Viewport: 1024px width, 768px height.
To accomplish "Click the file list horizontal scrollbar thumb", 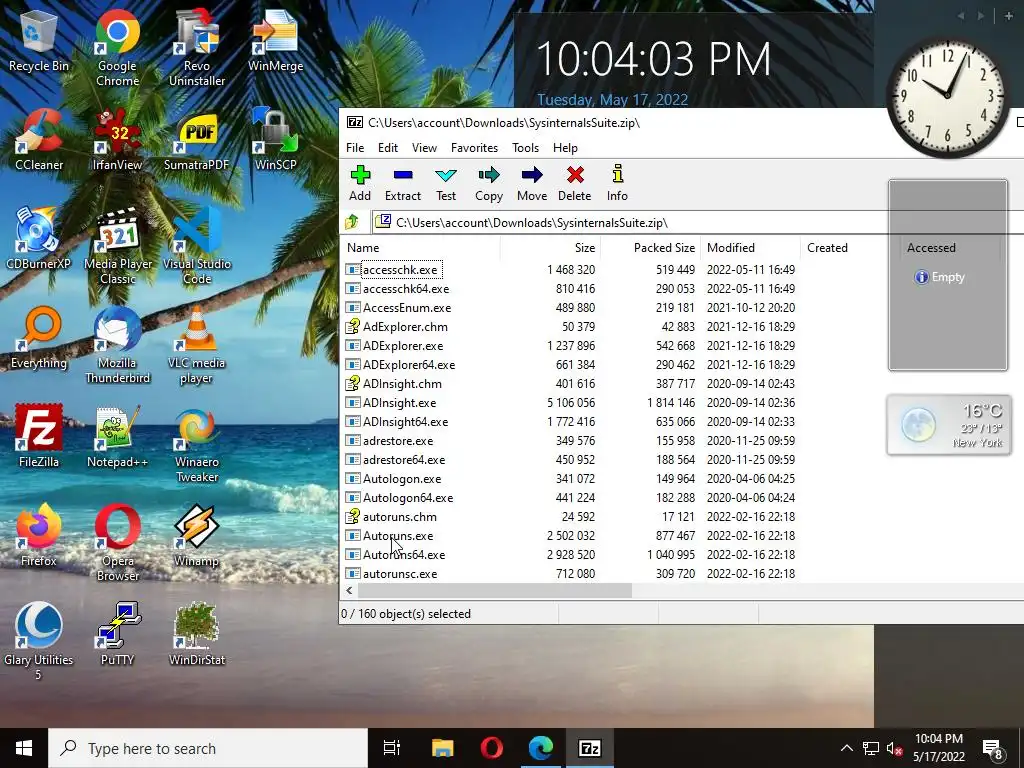I will 494,590.
